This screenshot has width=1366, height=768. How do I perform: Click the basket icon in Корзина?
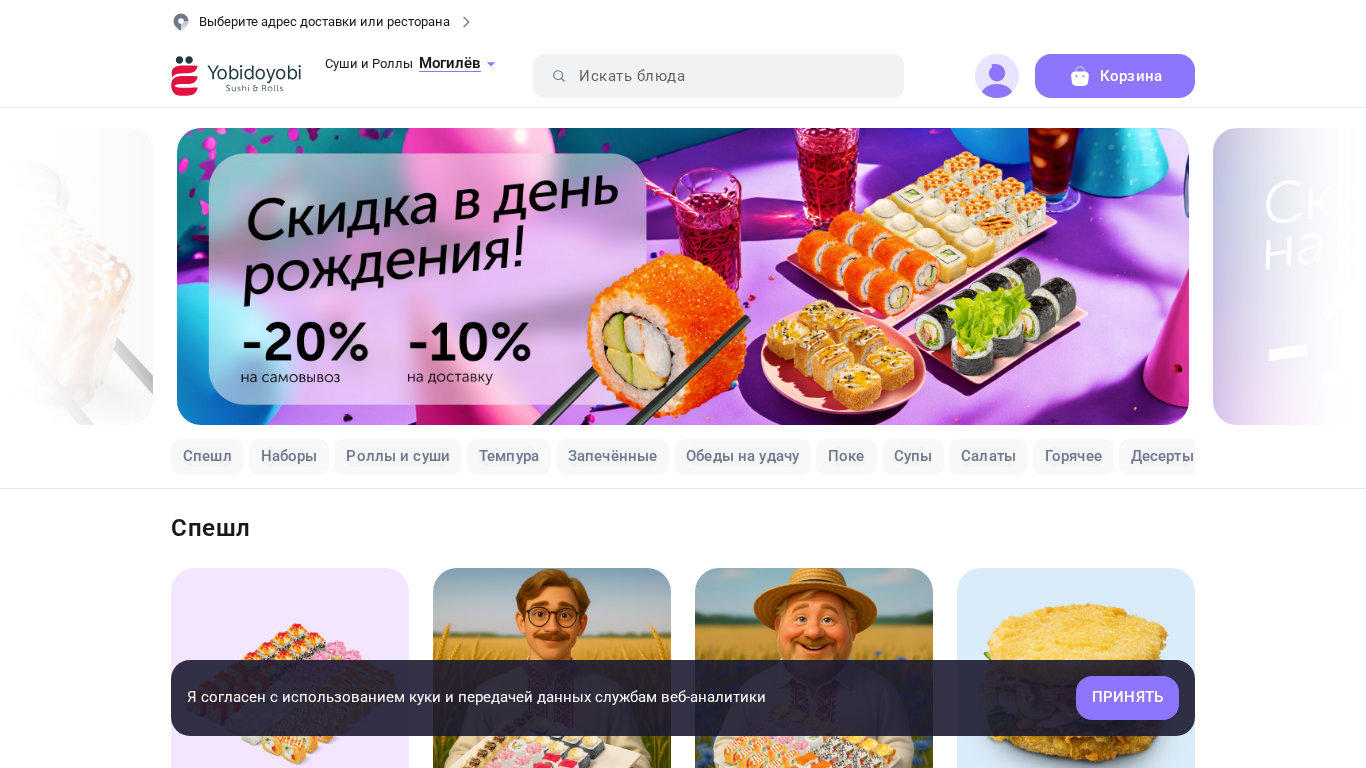pos(1080,76)
